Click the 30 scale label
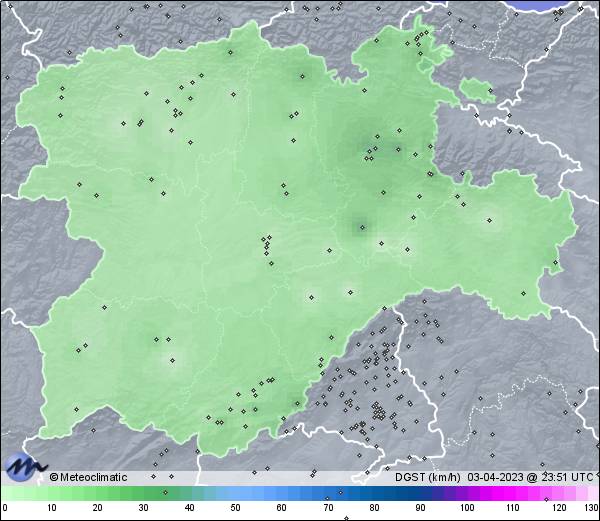This screenshot has width=600, height=521. 143,508
